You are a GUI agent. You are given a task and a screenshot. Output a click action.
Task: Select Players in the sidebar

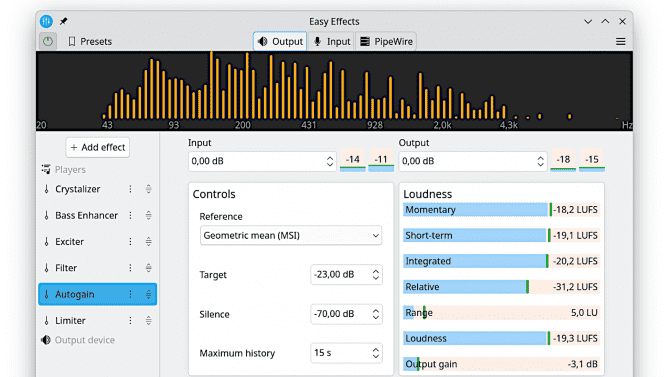pyautogui.click(x=63, y=170)
